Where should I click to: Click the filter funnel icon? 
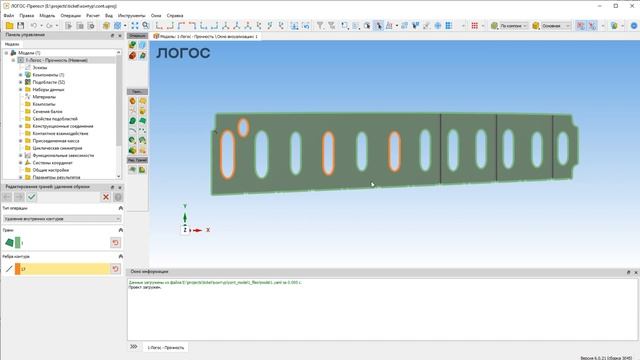320,26
